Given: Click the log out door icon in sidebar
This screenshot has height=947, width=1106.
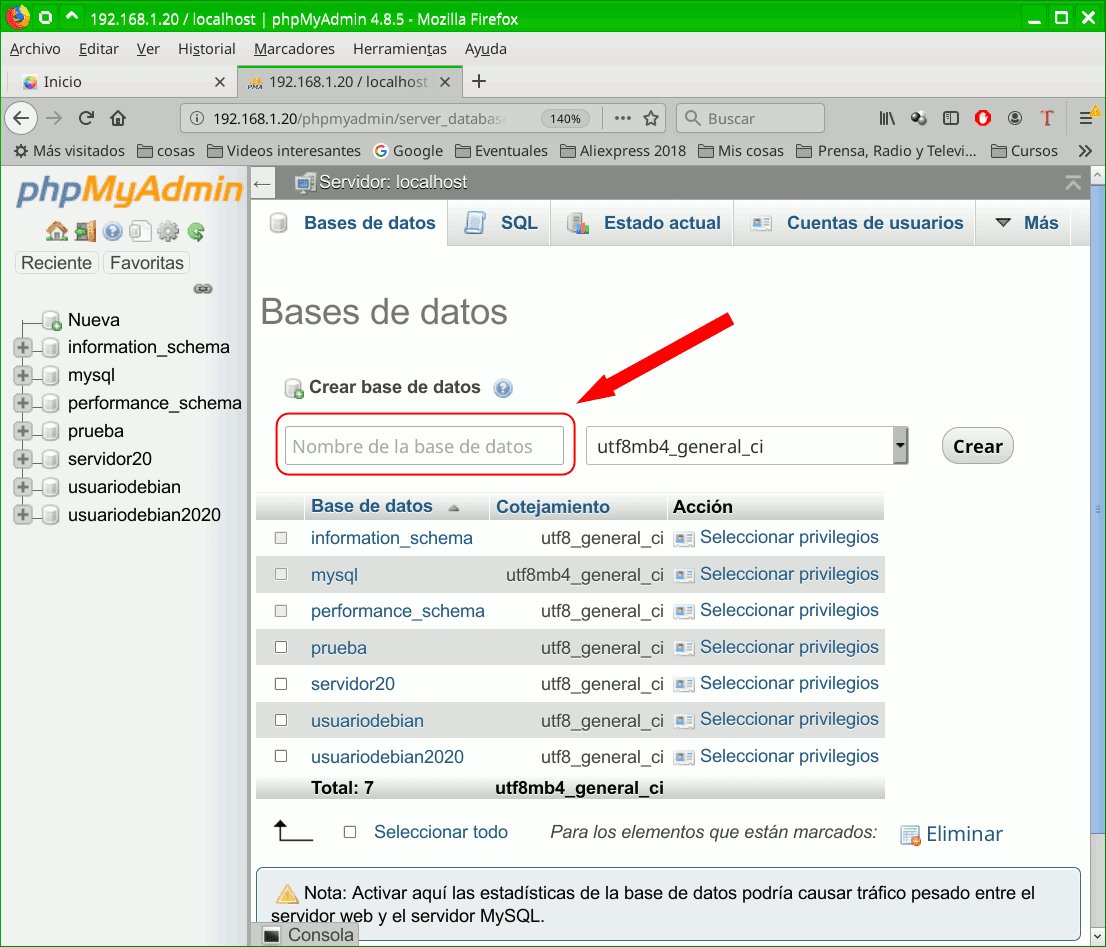Looking at the screenshot, I should click(x=85, y=231).
